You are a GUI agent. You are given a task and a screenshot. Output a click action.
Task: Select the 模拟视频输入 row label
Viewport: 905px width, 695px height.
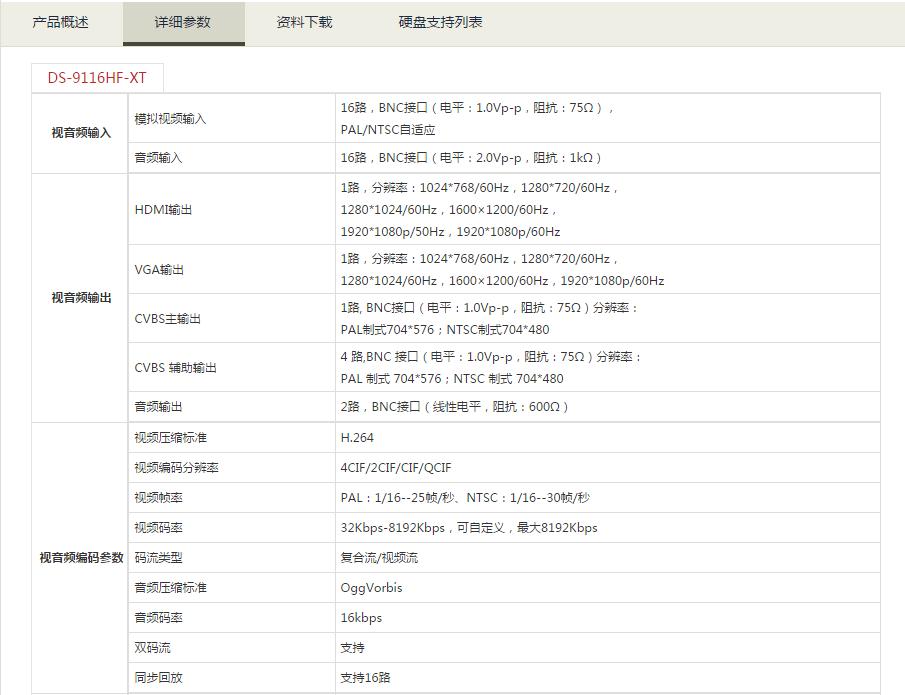[x=170, y=119]
